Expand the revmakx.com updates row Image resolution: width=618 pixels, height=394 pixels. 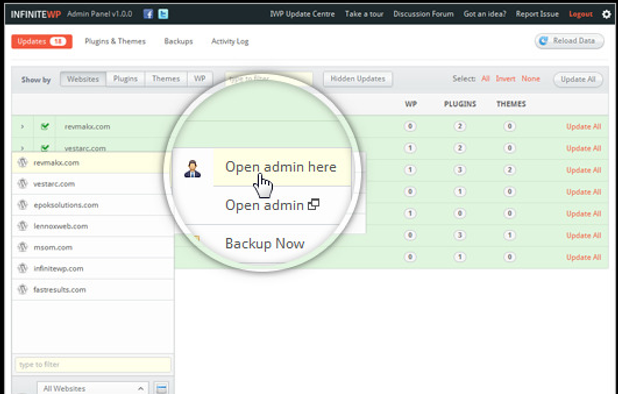click(x=22, y=126)
